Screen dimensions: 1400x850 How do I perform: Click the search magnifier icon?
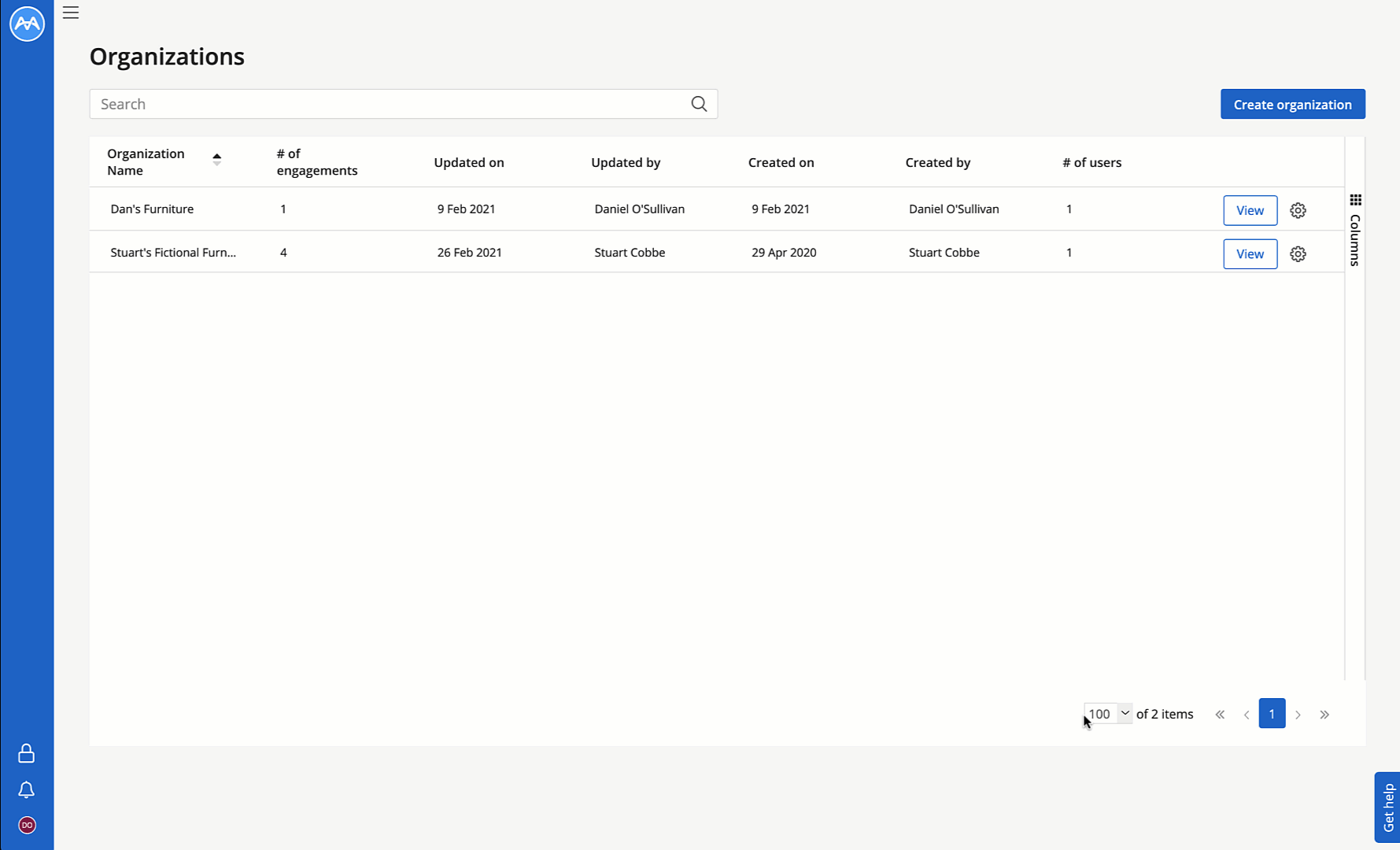pos(699,104)
